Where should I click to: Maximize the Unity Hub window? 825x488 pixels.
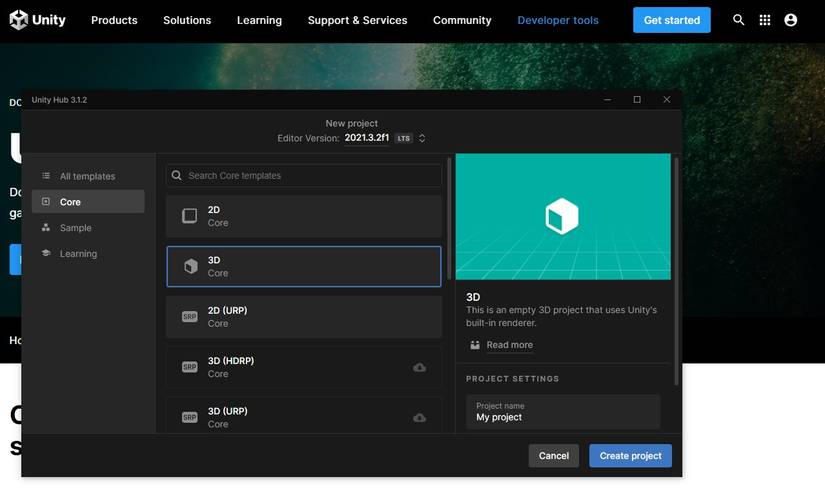pyautogui.click(x=637, y=99)
